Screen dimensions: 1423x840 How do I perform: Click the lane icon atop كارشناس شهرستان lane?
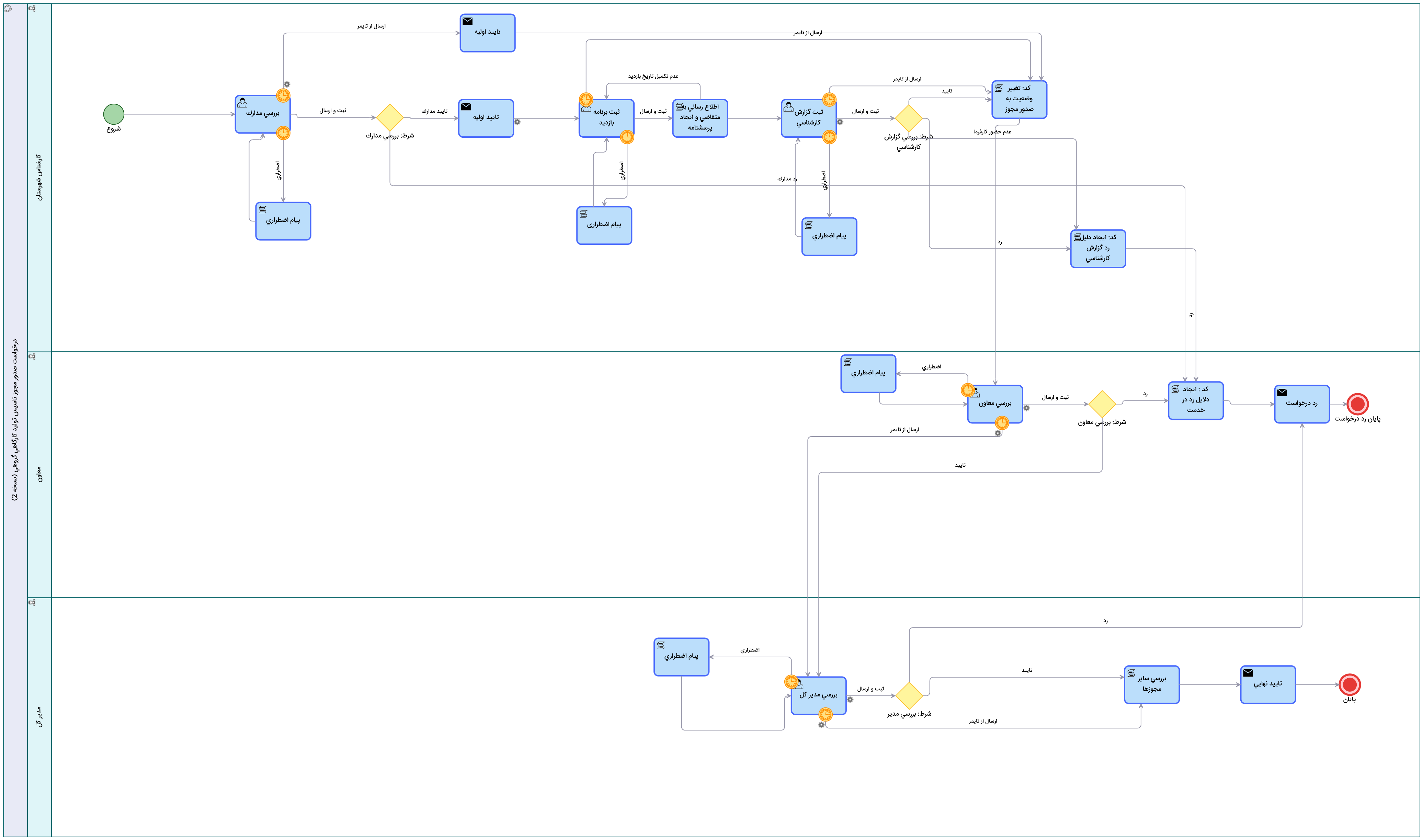click(32, 9)
